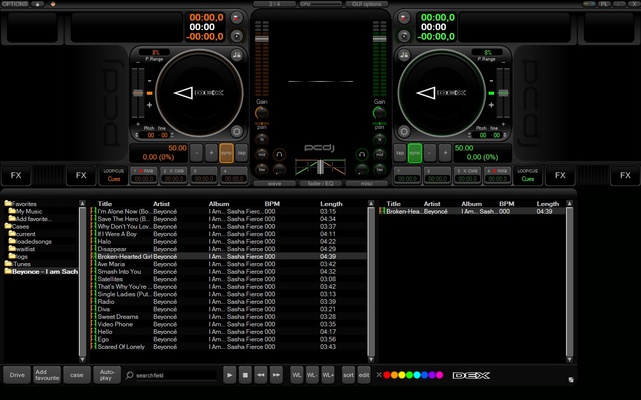The image size is (641, 400).
Task: Click the round button below left deck record
Action: click(236, 36)
